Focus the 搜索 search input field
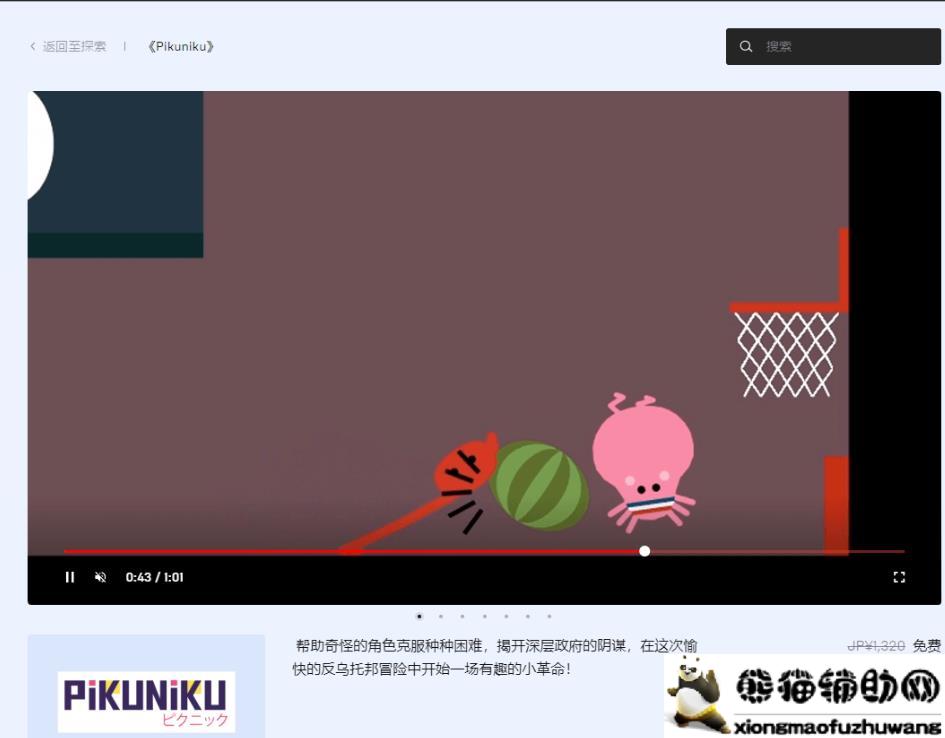Image resolution: width=945 pixels, height=738 pixels. 845,47
